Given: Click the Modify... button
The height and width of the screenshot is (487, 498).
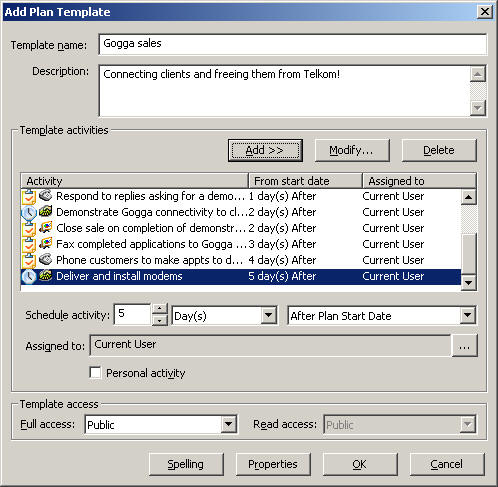Looking at the screenshot, I should pyautogui.click(x=352, y=150).
